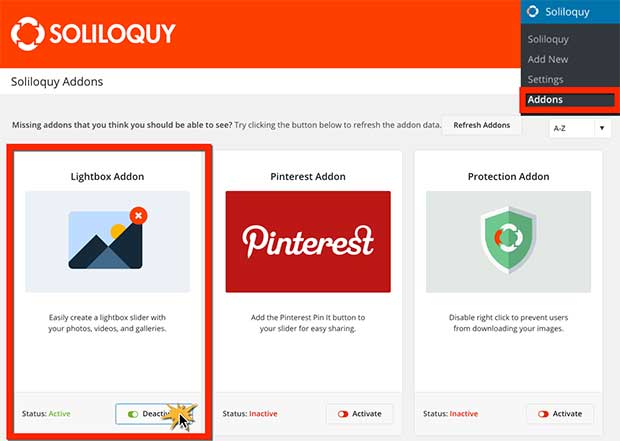Open the A-Z sort dropdown

point(580,128)
